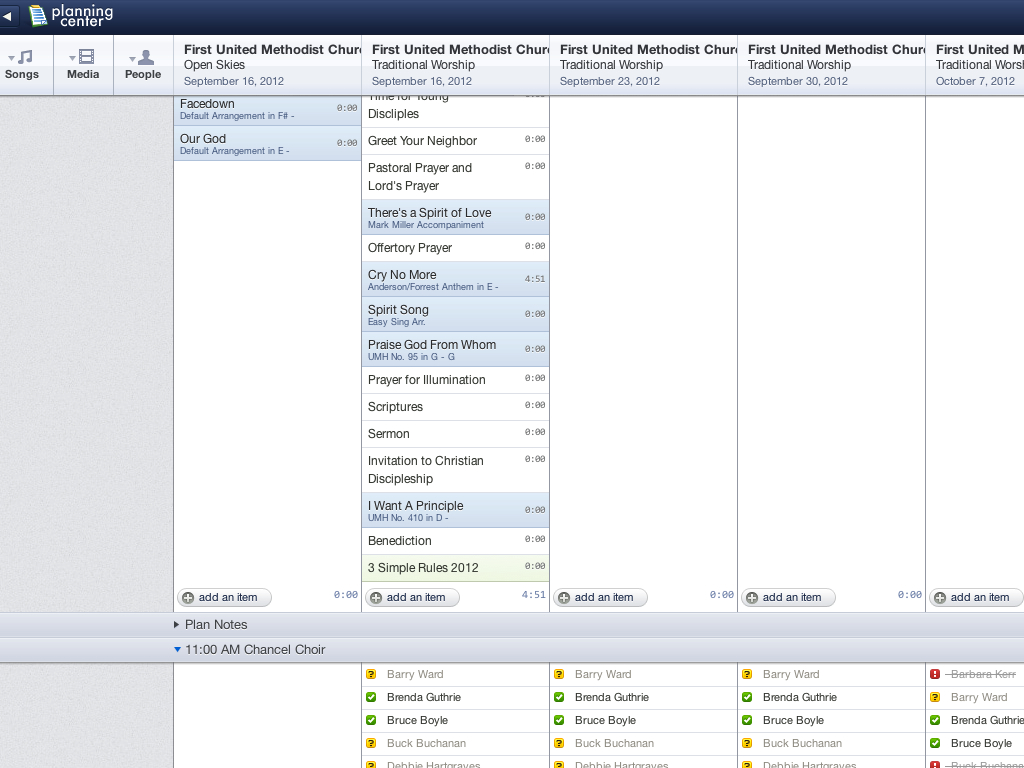Click Buck Buchanan's yellow status icon, September 16

point(371,743)
